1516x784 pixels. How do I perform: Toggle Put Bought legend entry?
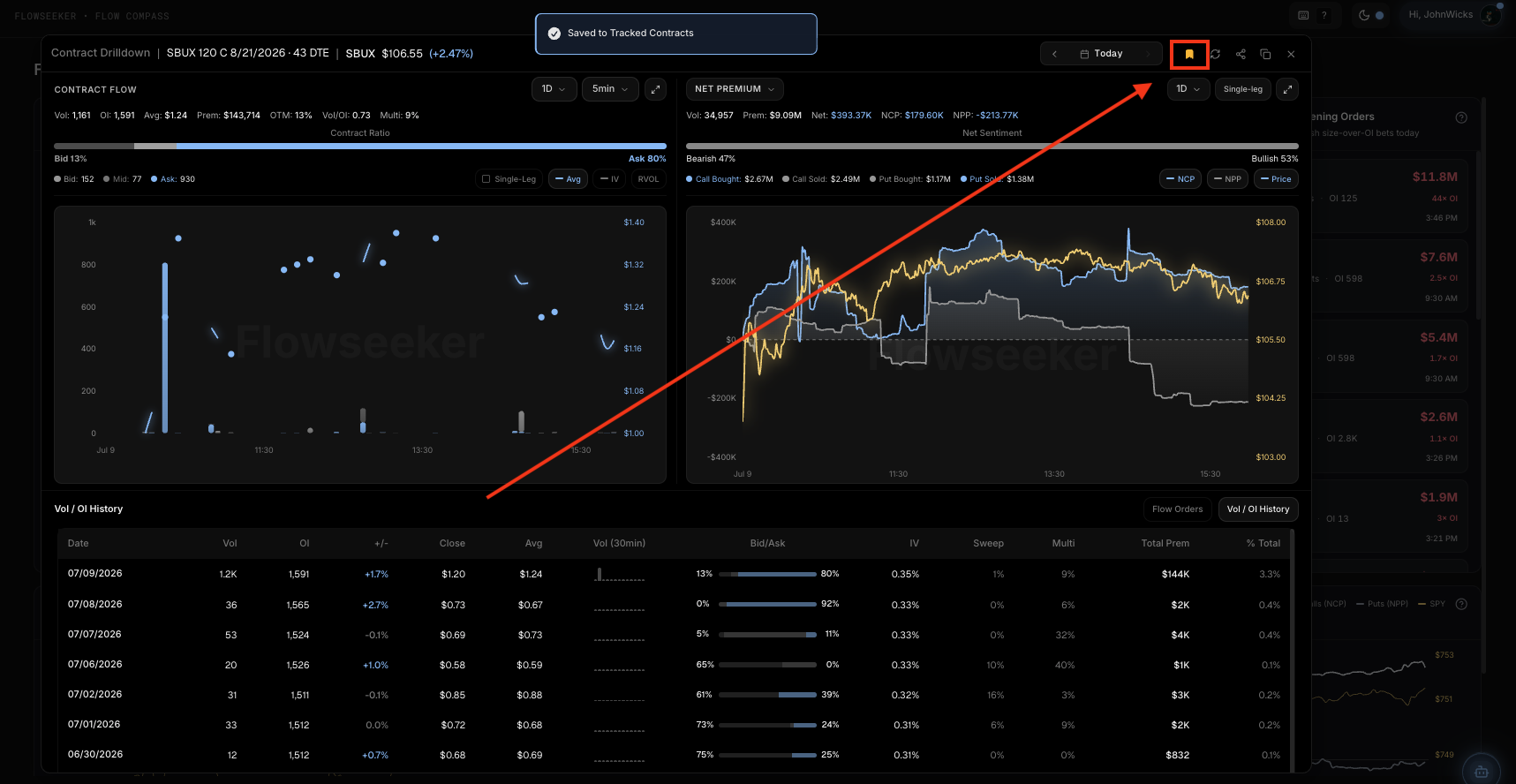tap(910, 179)
